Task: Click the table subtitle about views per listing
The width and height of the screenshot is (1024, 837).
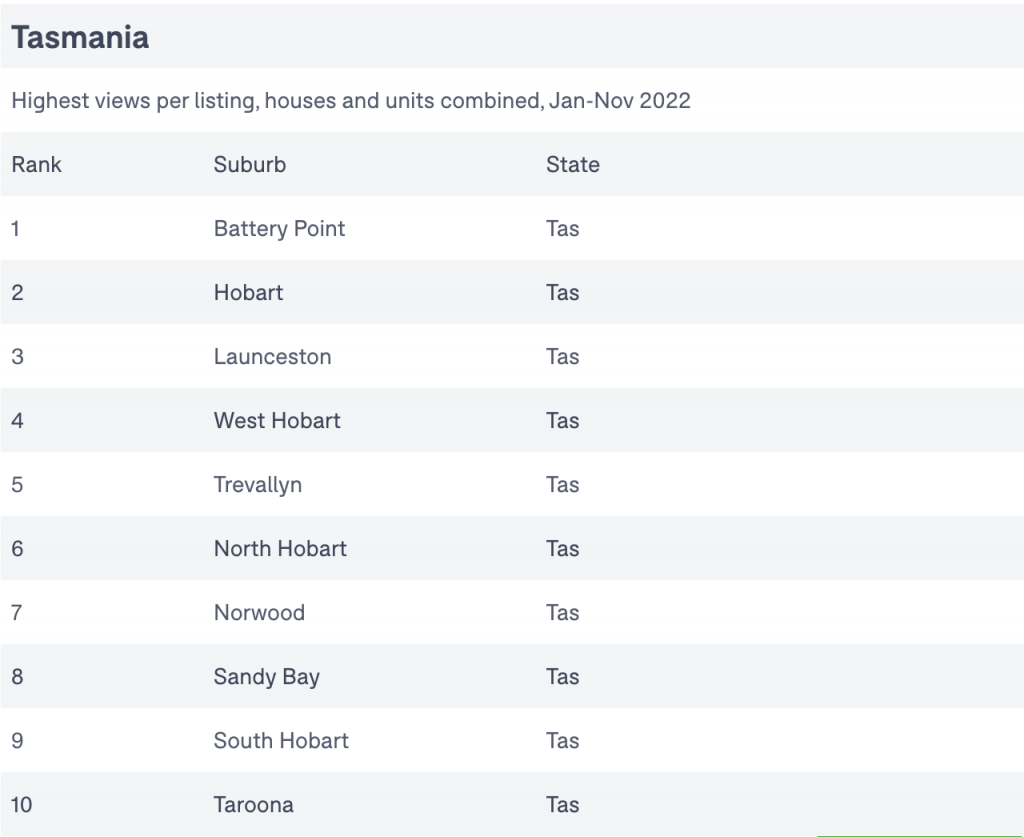Action: click(351, 101)
